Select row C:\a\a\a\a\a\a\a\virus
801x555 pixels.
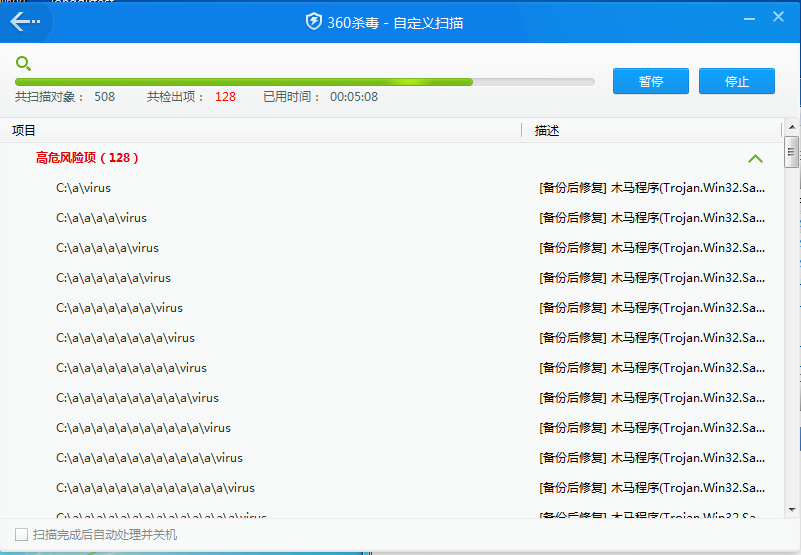point(391,308)
